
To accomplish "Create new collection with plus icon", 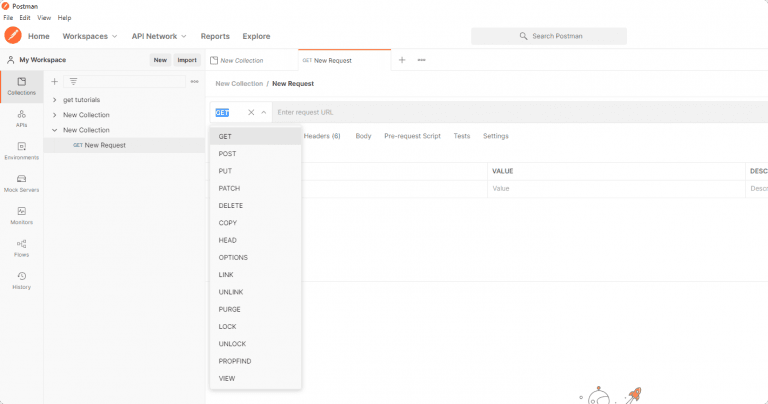I will tap(54, 81).
